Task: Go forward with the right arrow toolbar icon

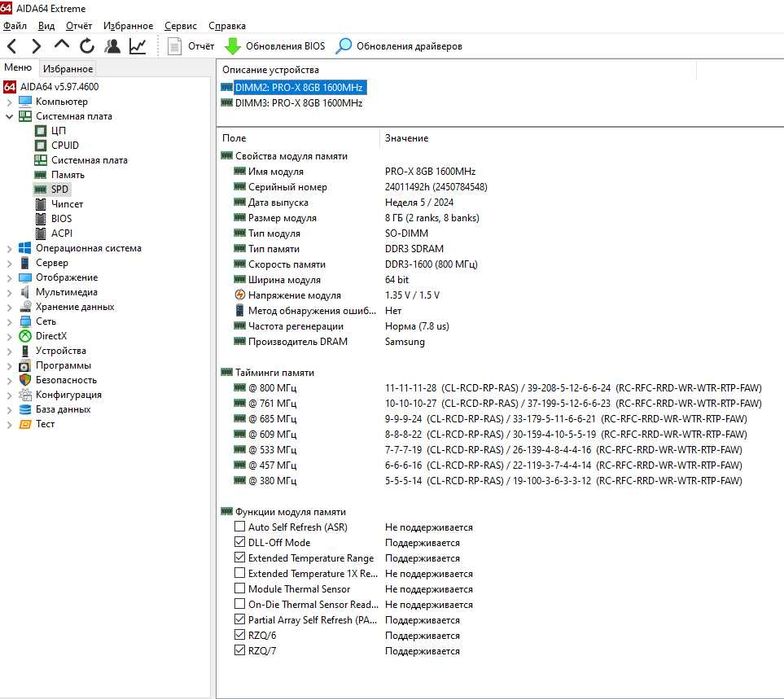Action: [x=36, y=46]
